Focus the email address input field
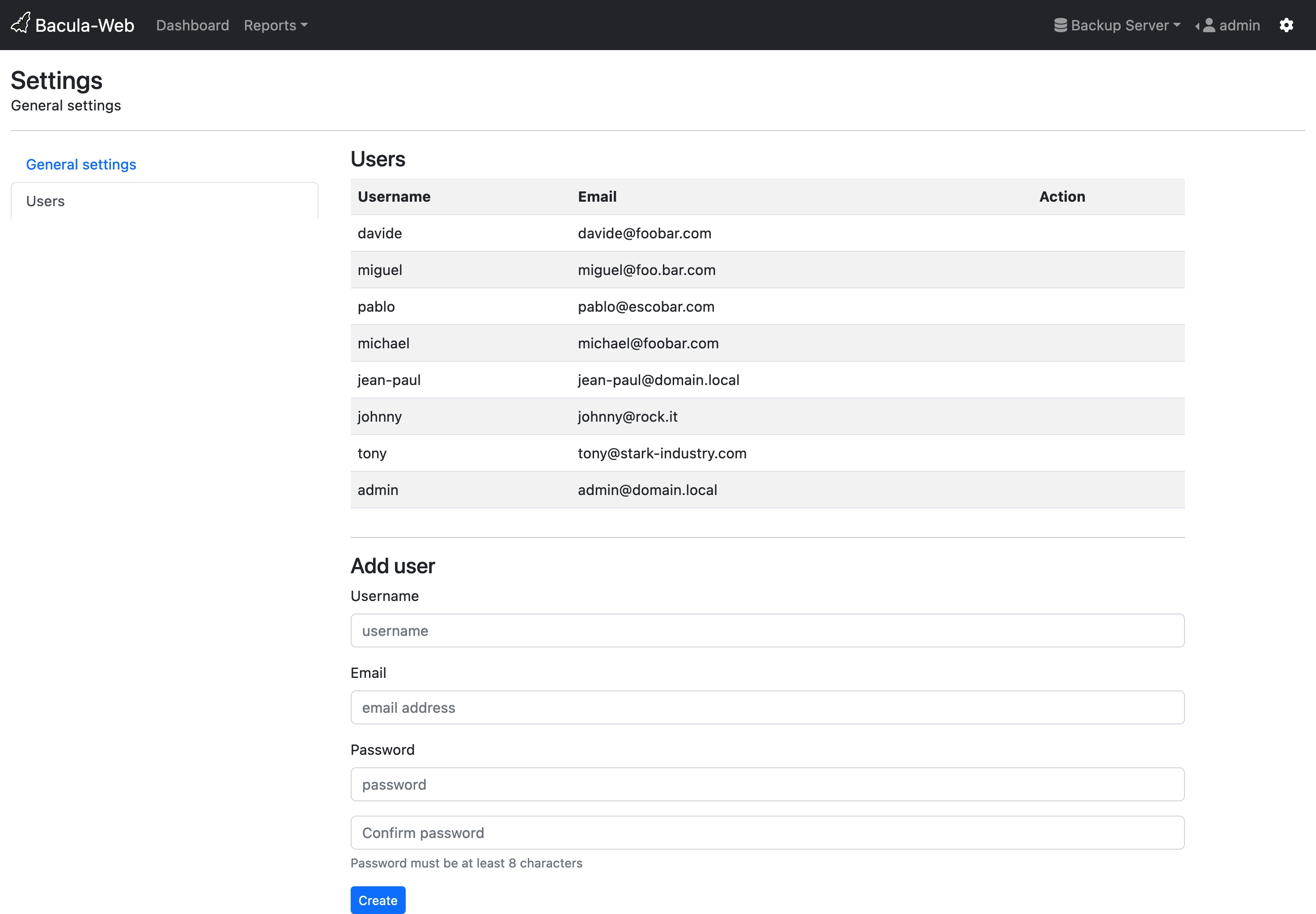 pyautogui.click(x=767, y=707)
